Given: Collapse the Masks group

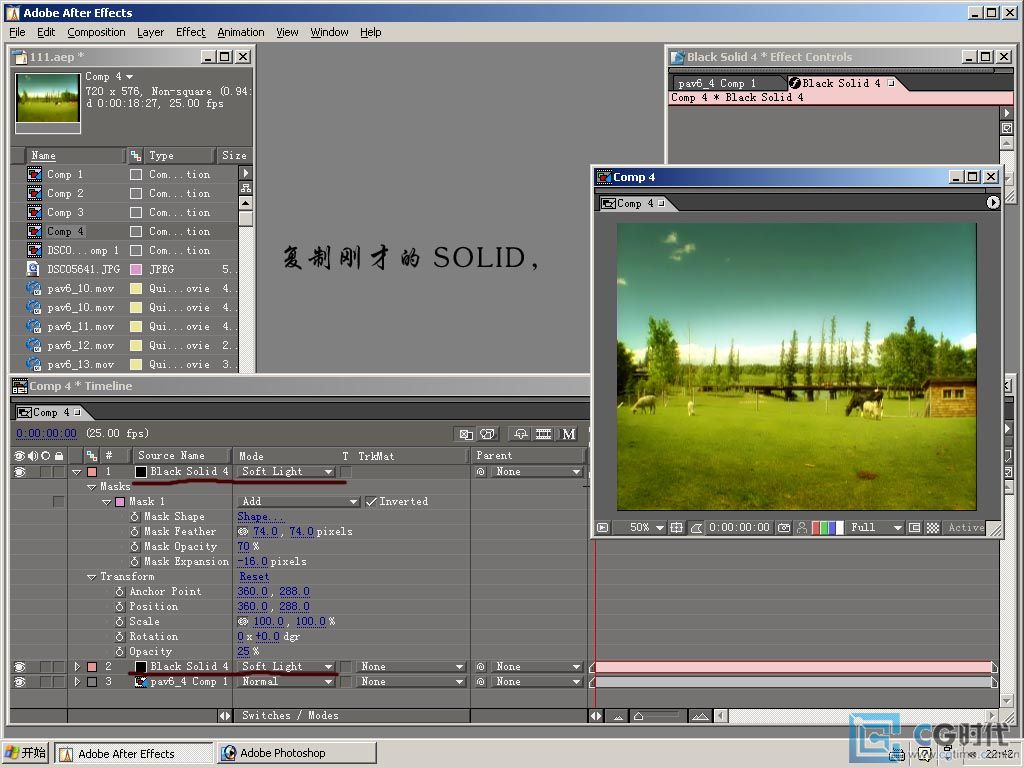Looking at the screenshot, I should [x=91, y=487].
